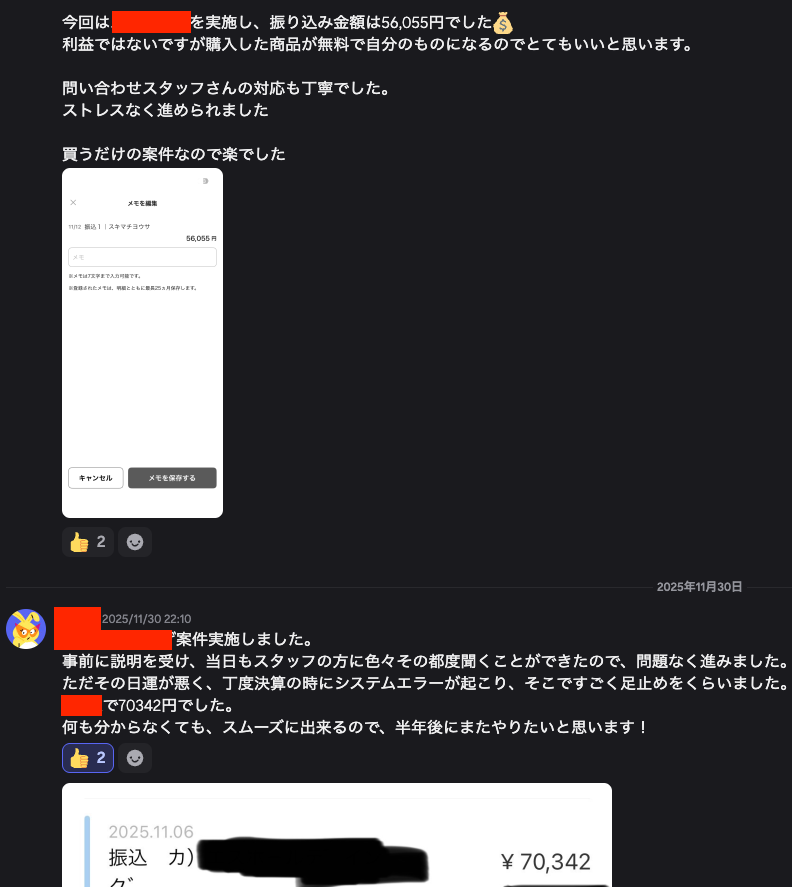
Task: Click the X icon inside memo screenshot
Action: point(73,203)
